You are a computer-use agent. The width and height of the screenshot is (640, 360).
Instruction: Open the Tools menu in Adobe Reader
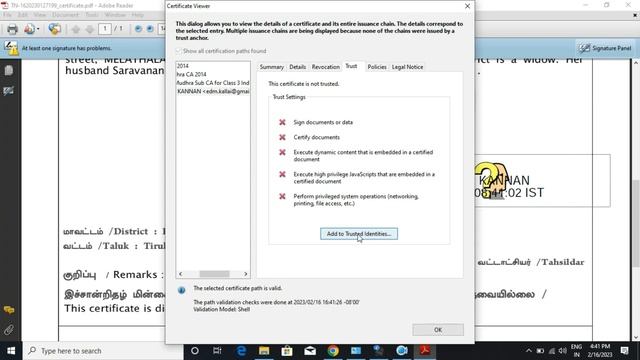point(92,15)
